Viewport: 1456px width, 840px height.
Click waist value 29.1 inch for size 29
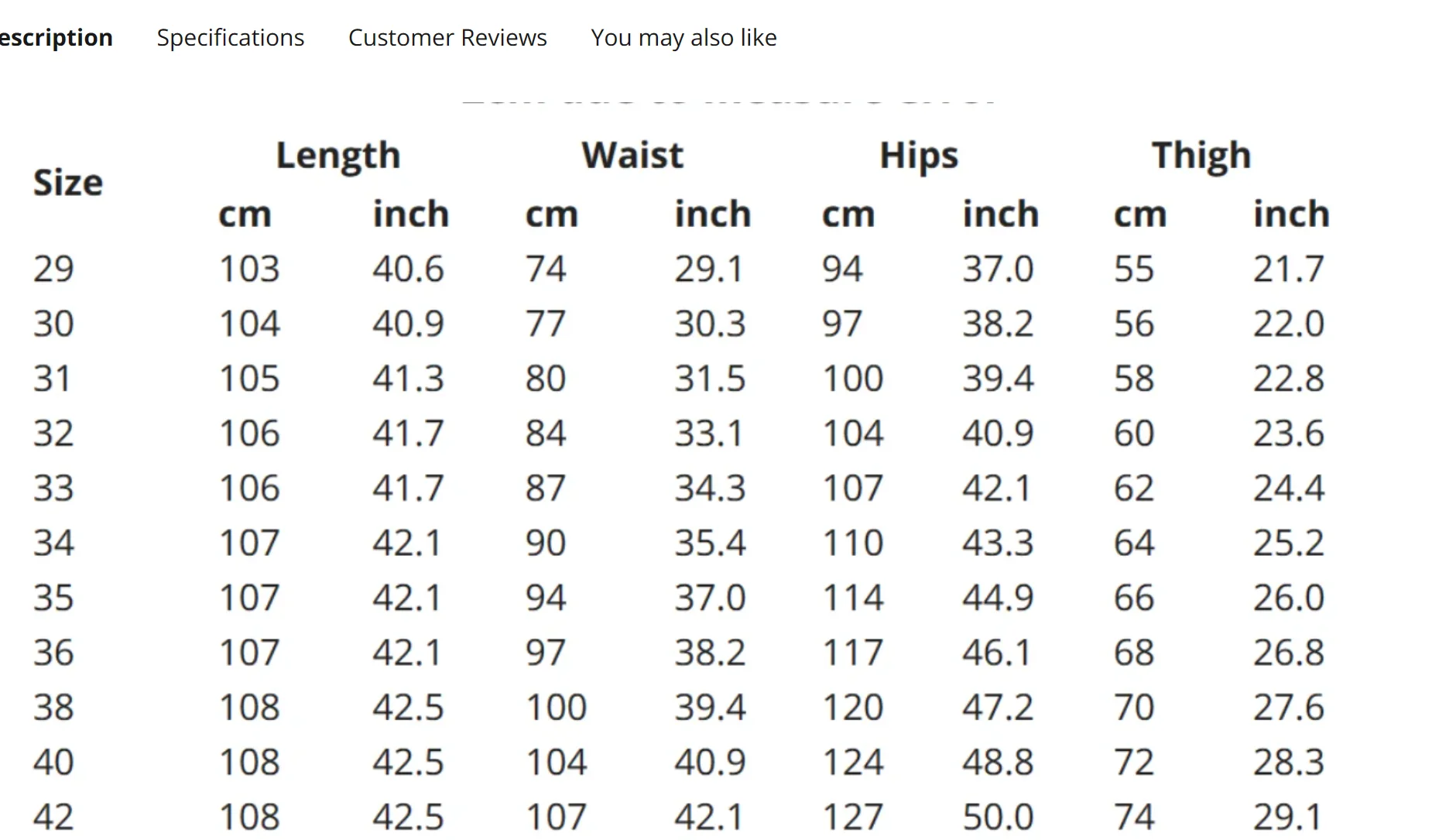point(708,269)
